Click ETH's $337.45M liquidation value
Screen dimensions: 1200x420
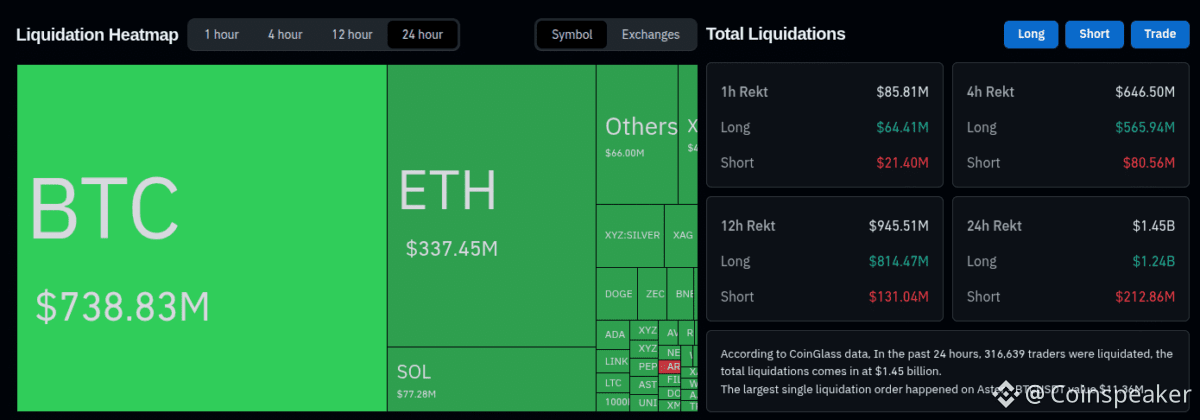click(452, 249)
